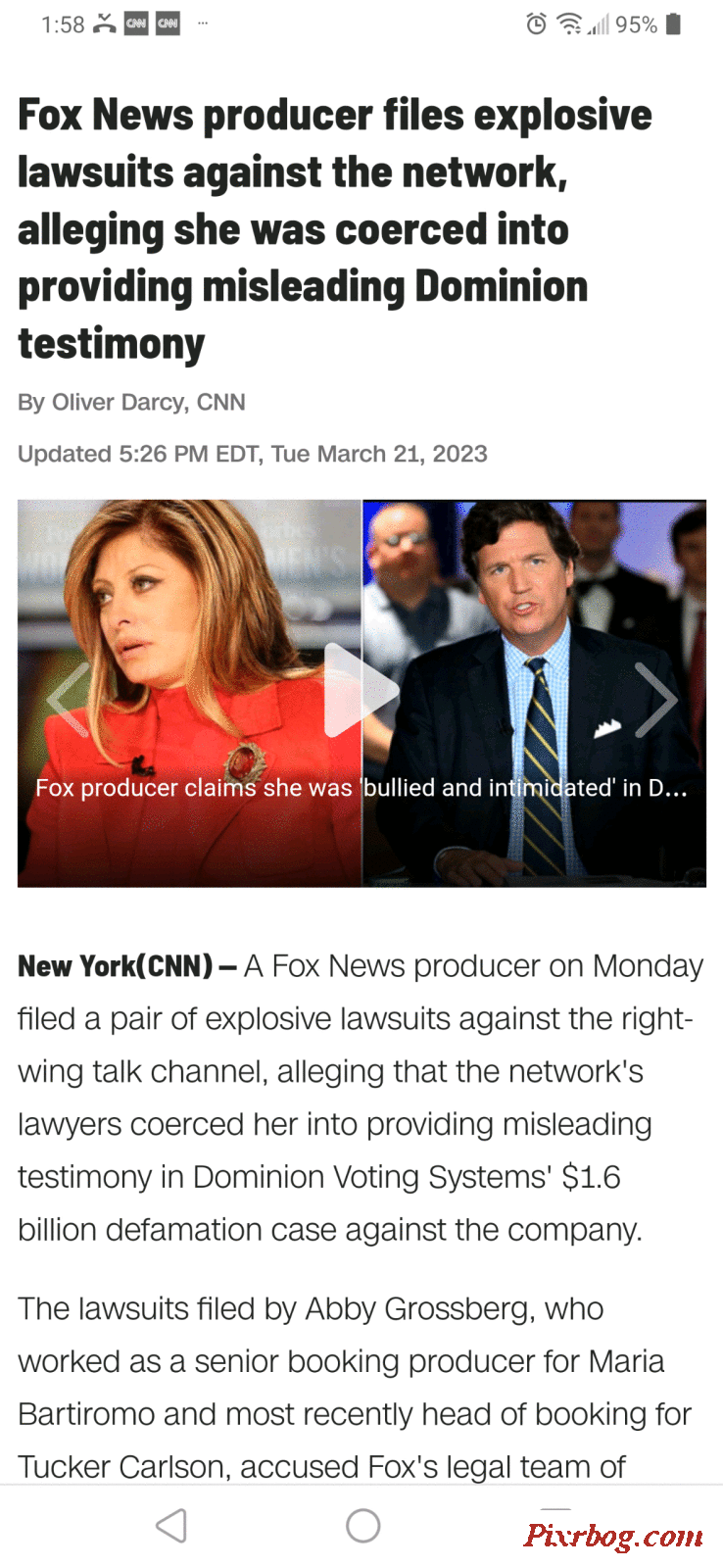Tap the alarm clock status icon

pos(536,24)
